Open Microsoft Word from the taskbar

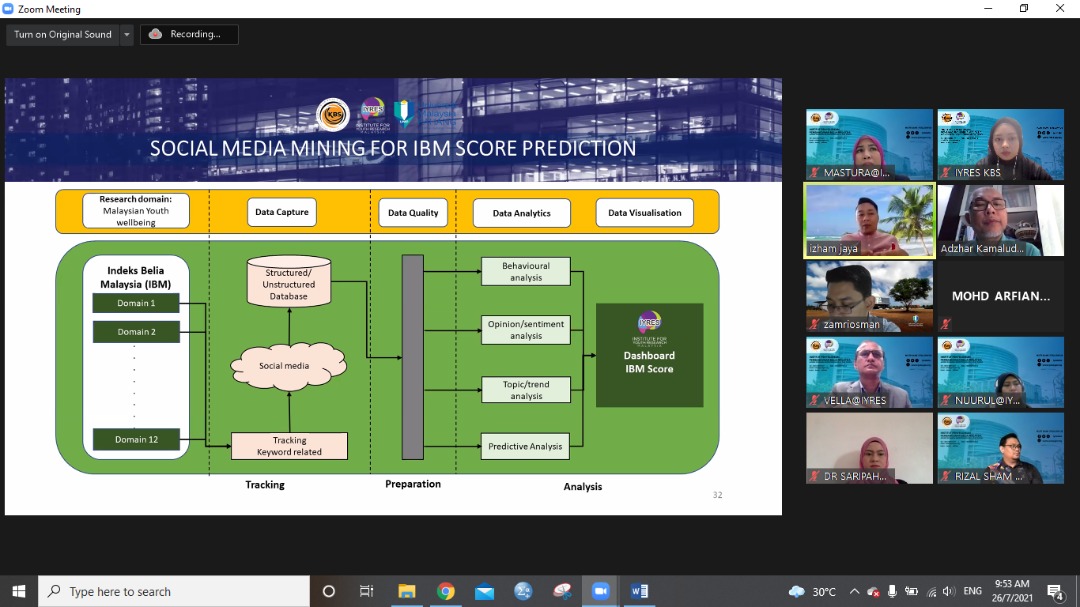coord(639,591)
